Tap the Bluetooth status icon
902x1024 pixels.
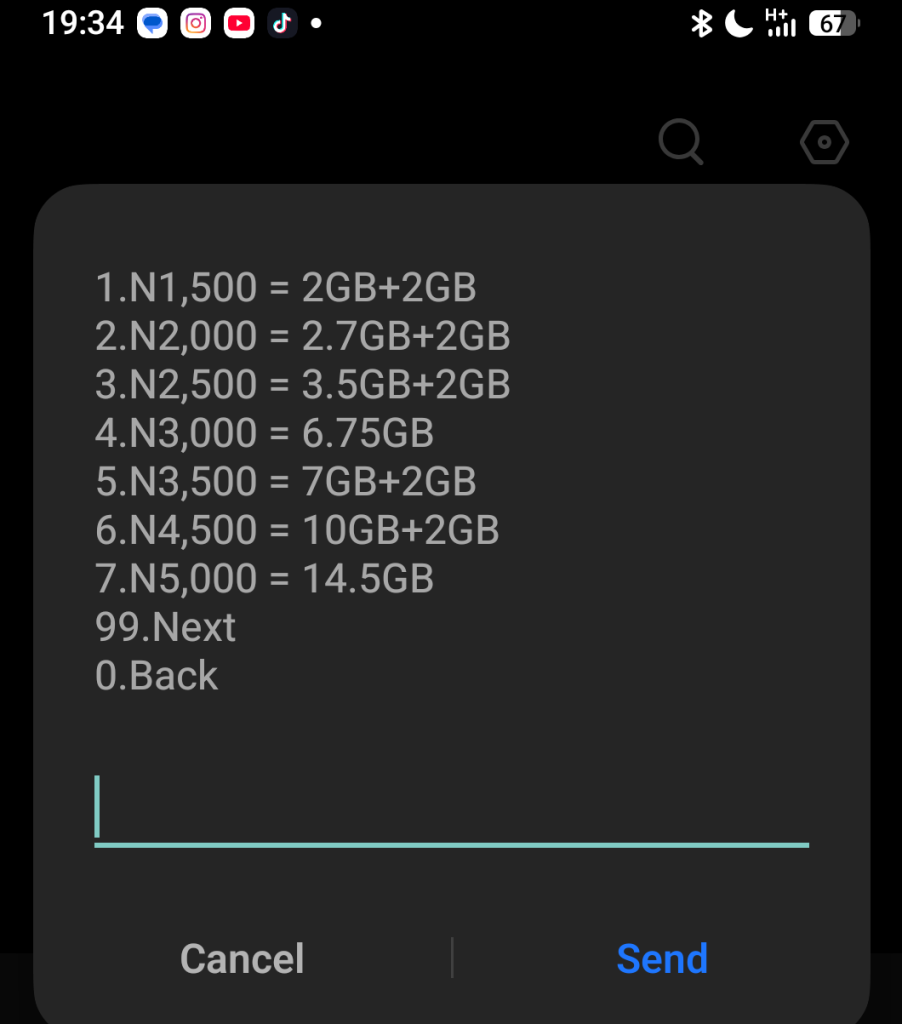click(x=701, y=23)
